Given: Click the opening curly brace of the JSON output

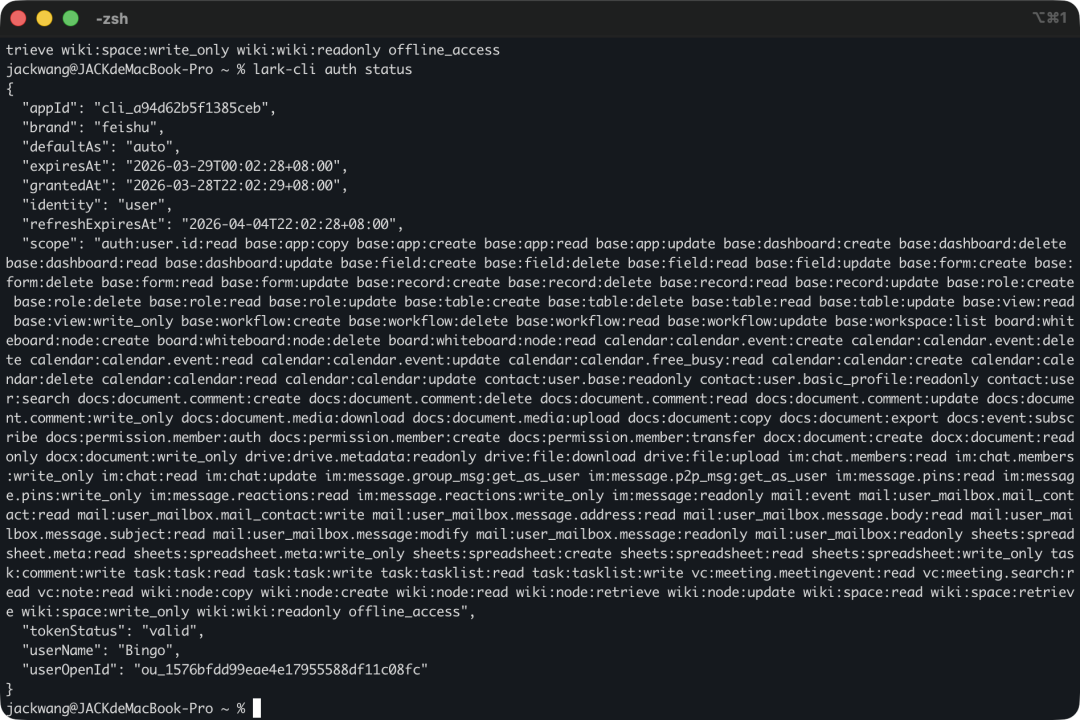Looking at the screenshot, I should [x=10, y=89].
